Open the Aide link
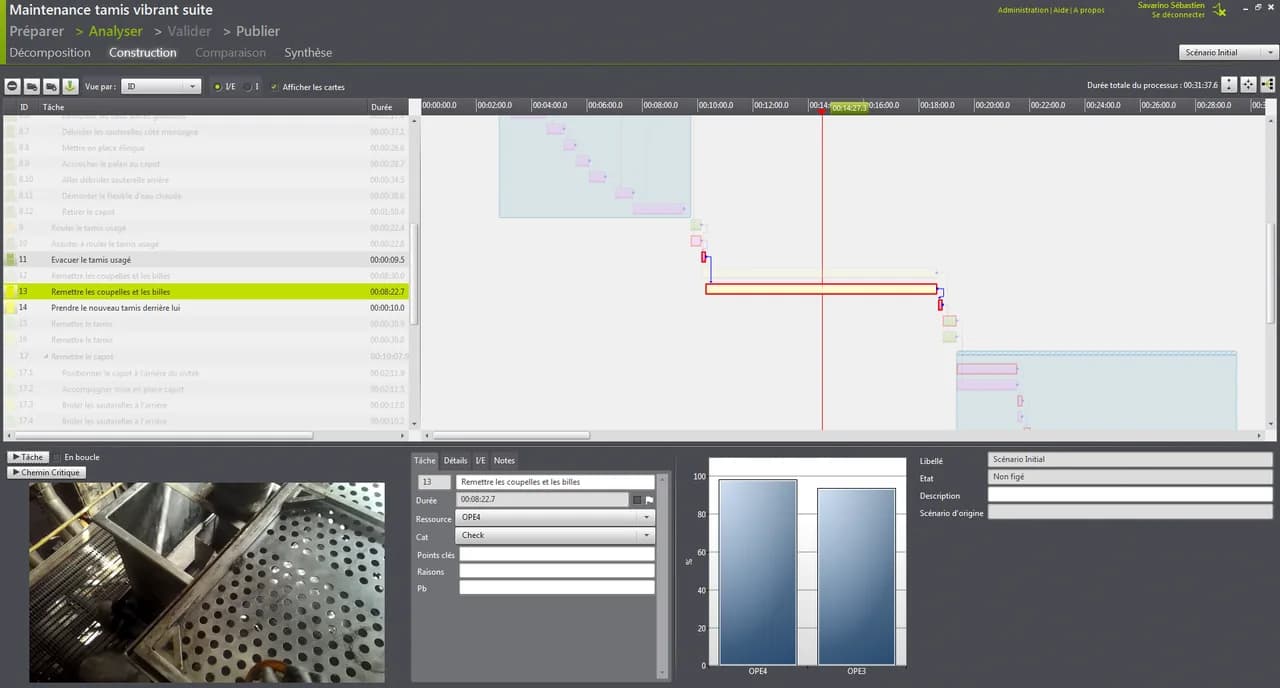 1061,10
